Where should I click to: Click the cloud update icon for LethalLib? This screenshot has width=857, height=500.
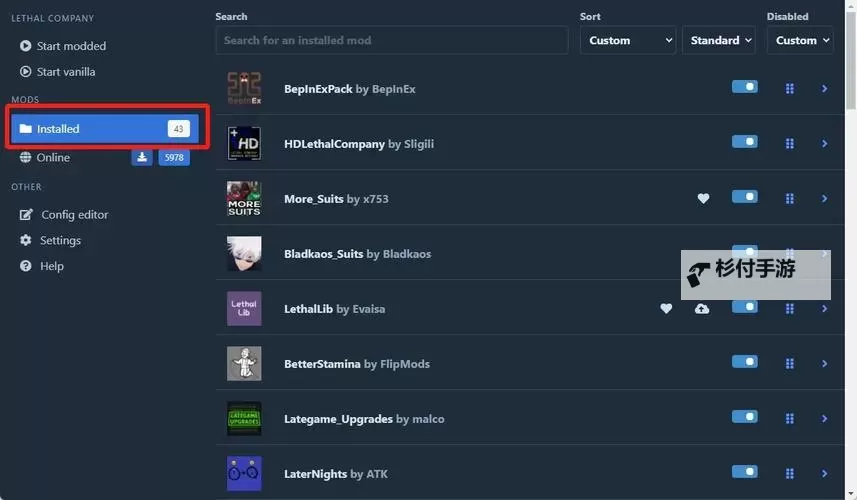(702, 309)
